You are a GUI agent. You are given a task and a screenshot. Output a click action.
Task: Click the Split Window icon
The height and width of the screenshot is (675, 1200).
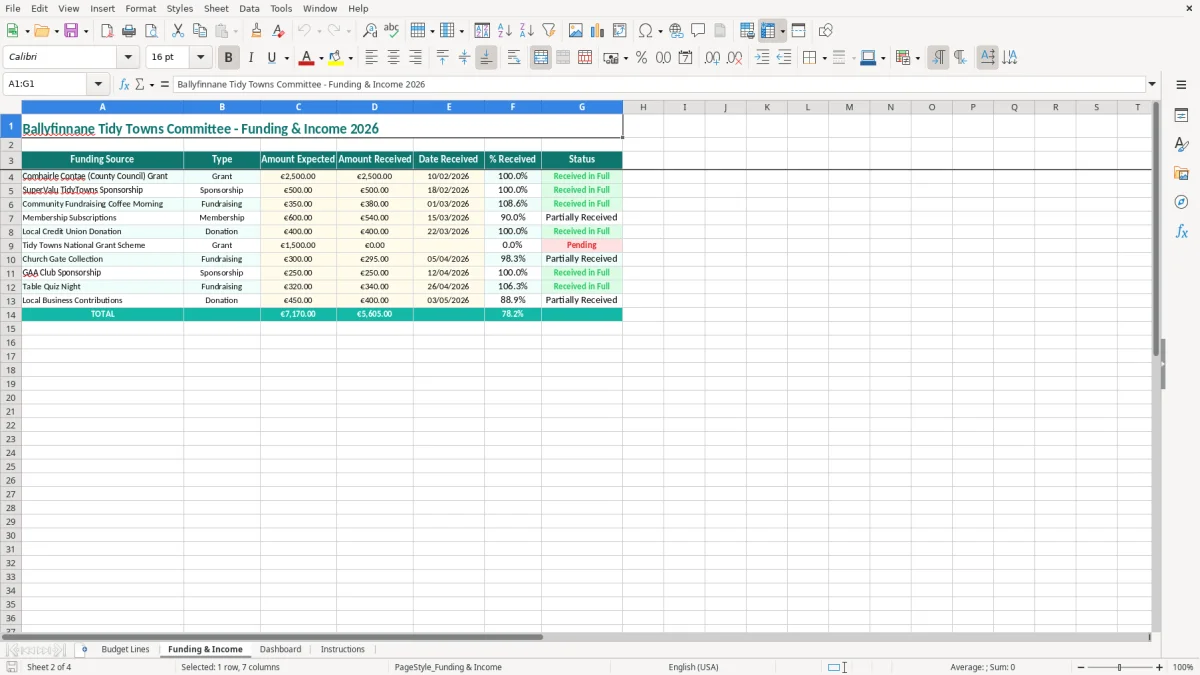[x=798, y=31]
